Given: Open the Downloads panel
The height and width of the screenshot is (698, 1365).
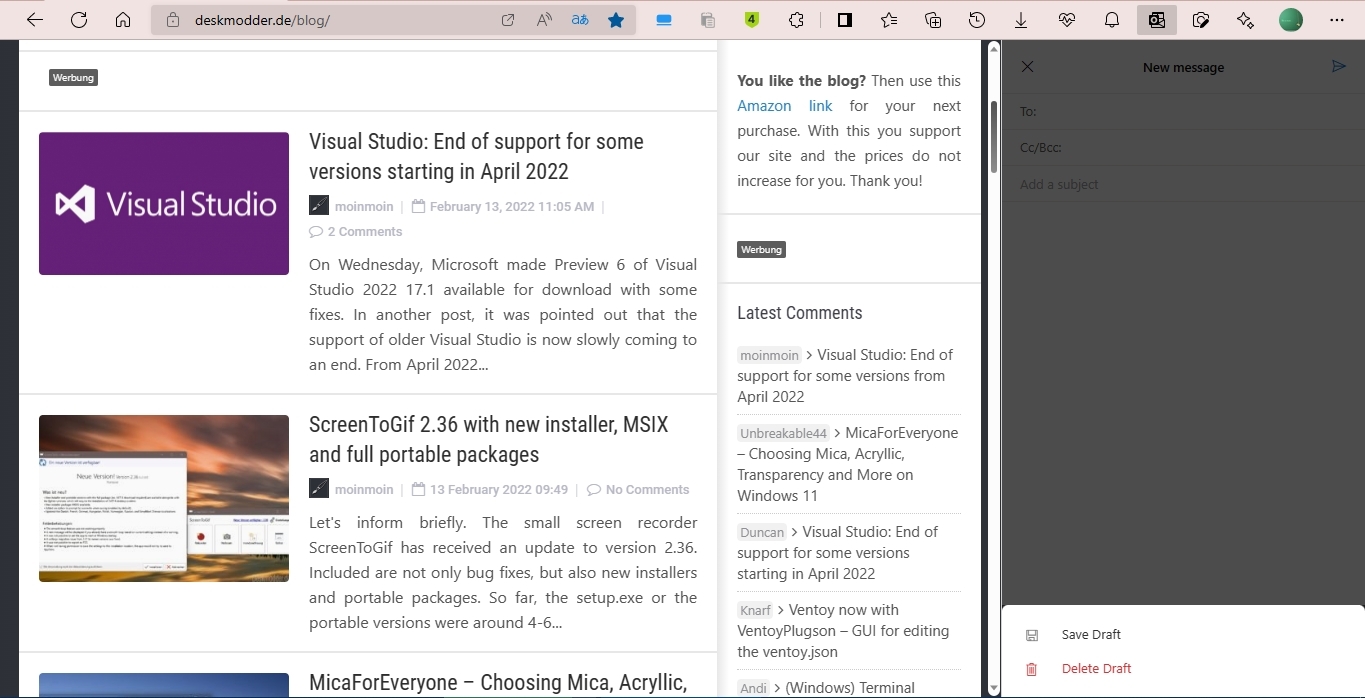Looking at the screenshot, I should 1021,20.
